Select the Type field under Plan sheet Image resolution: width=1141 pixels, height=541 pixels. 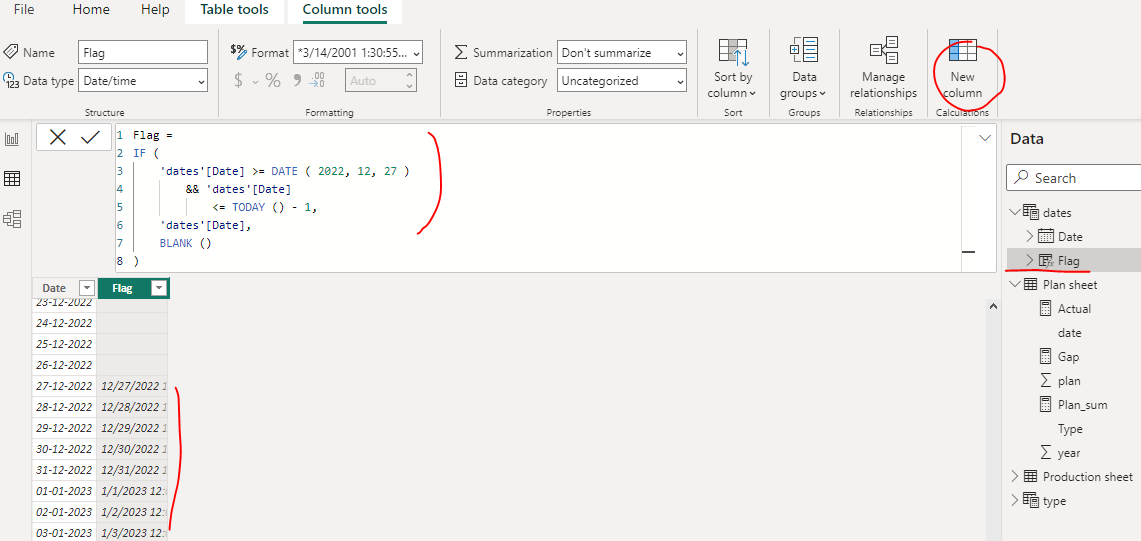pyautogui.click(x=1070, y=428)
